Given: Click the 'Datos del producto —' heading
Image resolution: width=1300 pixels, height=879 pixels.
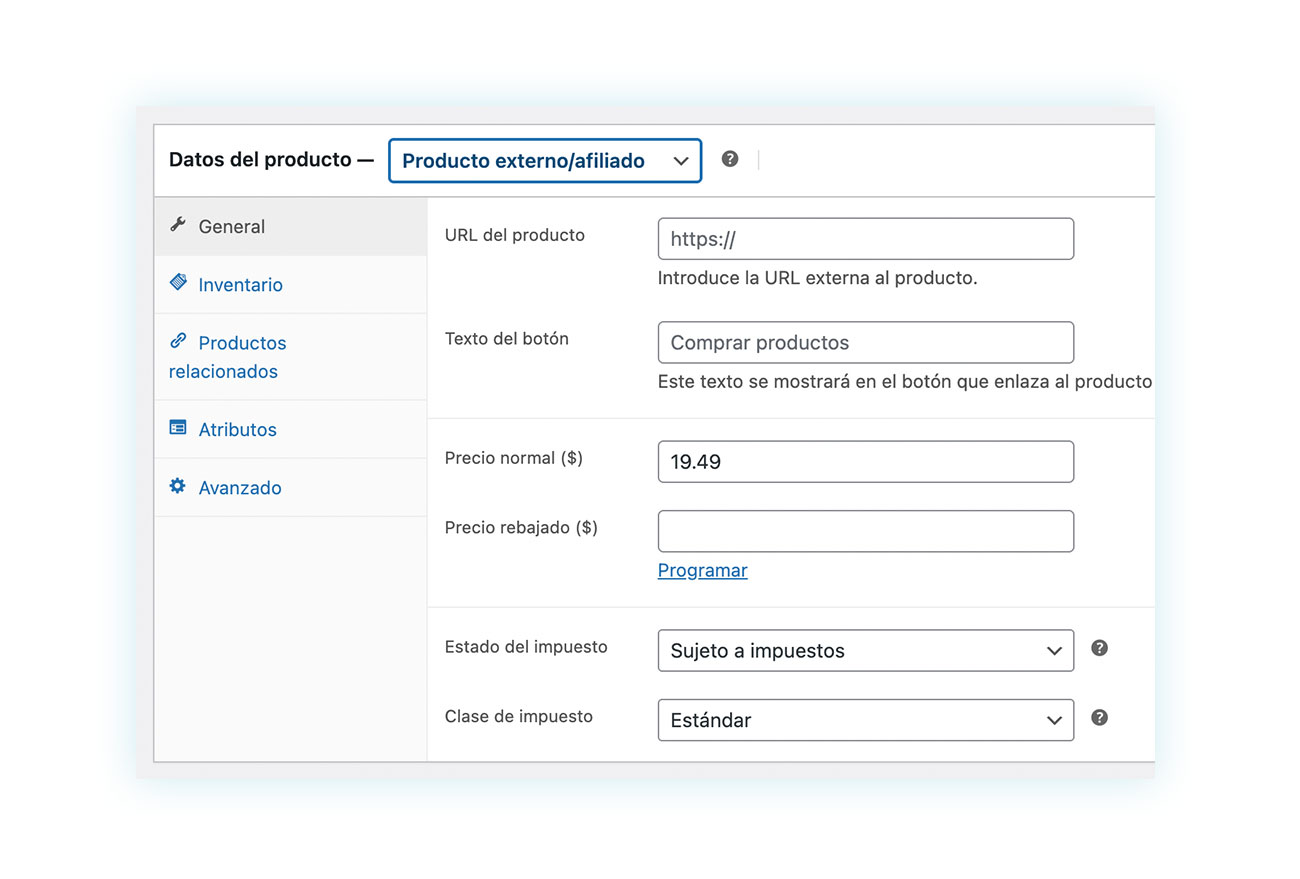Looking at the screenshot, I should click(x=271, y=160).
